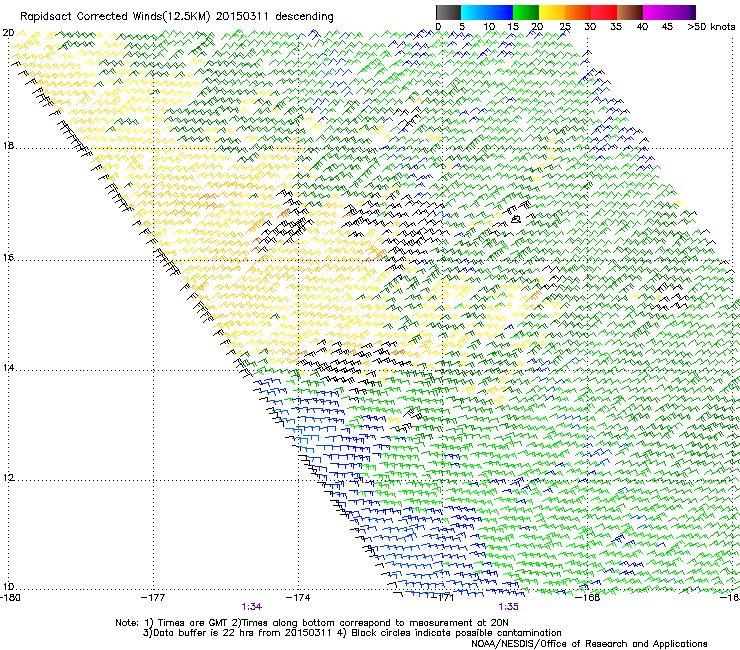This screenshot has height=650, width=740.
Task: Click the longitude label '-174'
Action: tap(298, 598)
